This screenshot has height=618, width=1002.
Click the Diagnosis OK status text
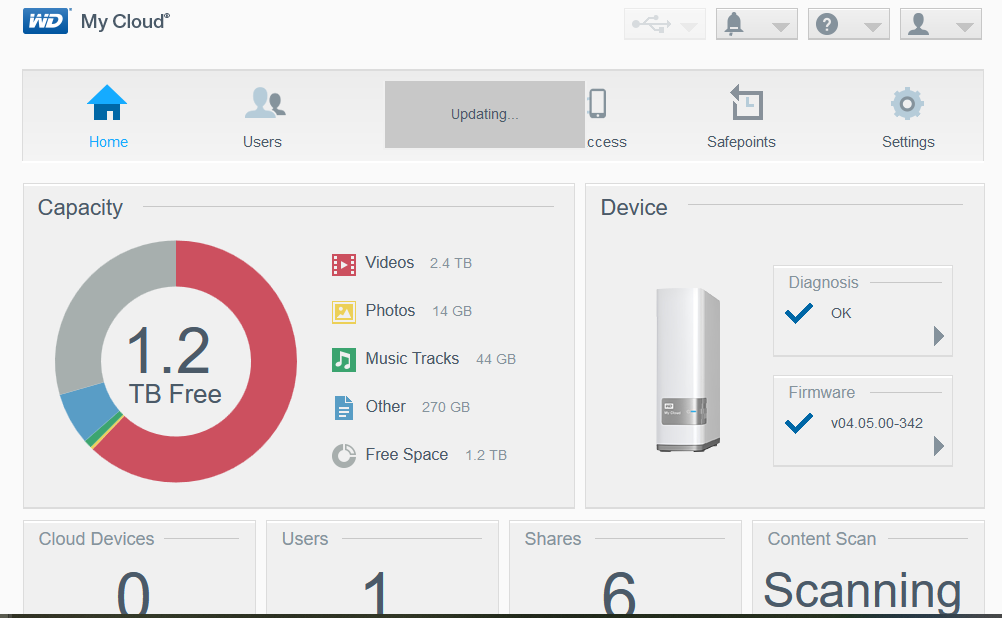click(x=841, y=313)
